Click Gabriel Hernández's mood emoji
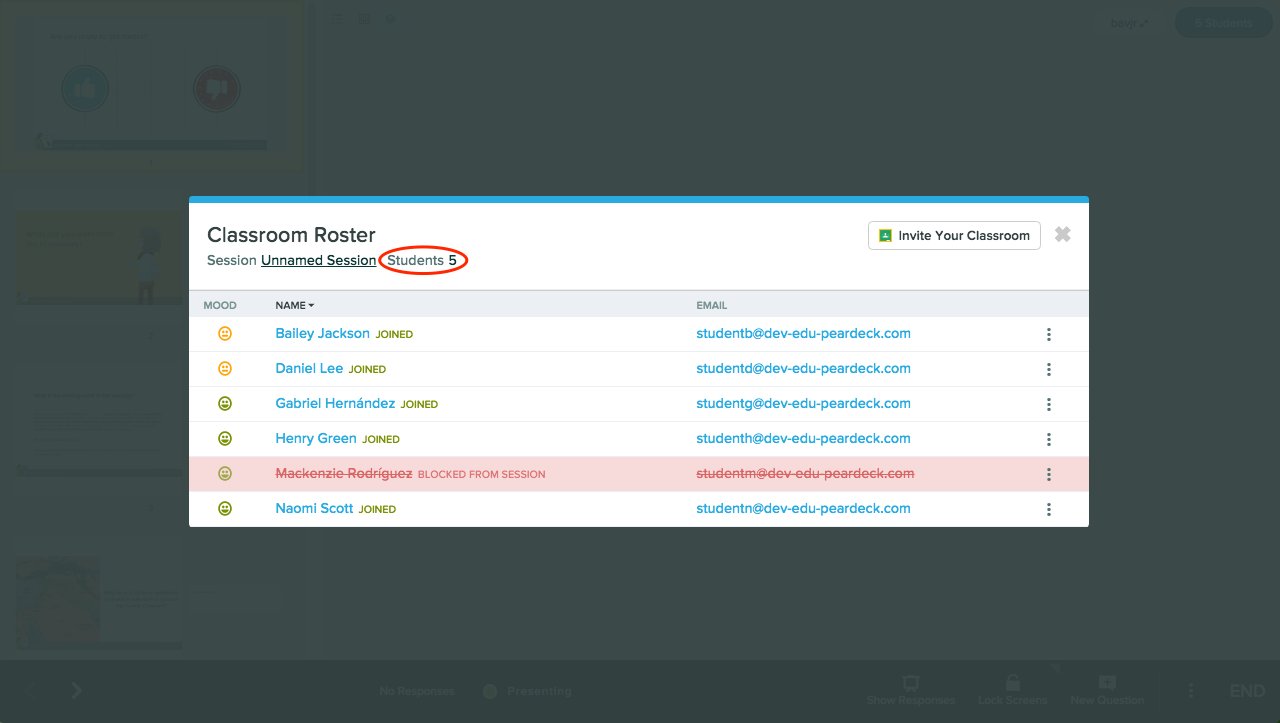Image resolution: width=1280 pixels, height=723 pixels. pos(225,404)
